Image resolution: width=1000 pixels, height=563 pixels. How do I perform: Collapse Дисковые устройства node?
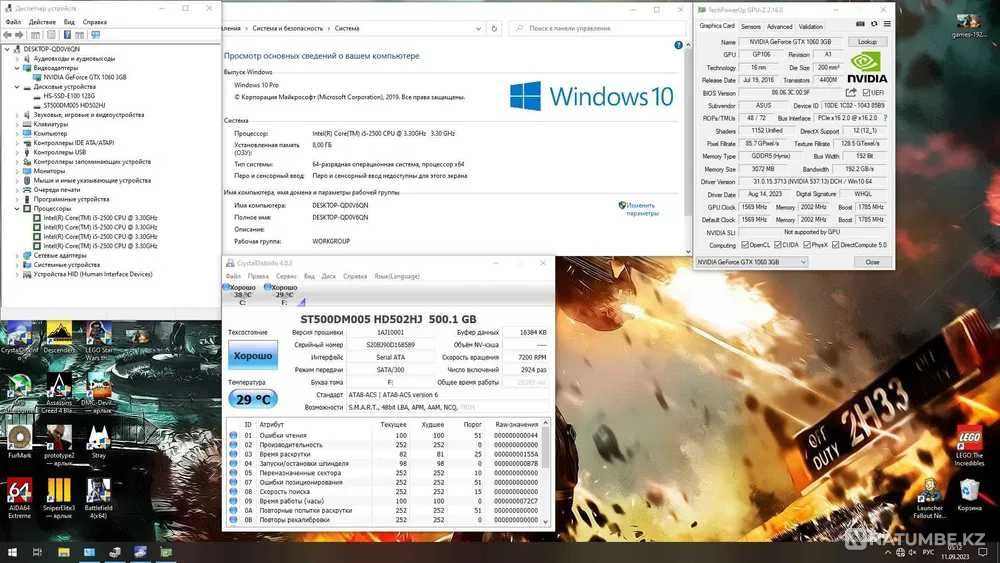pyautogui.click(x=17, y=87)
